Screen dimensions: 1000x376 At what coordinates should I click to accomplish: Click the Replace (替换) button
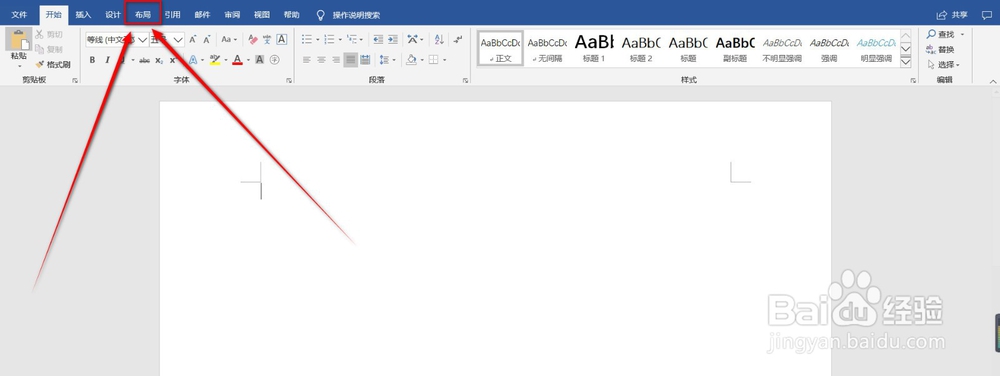click(941, 49)
